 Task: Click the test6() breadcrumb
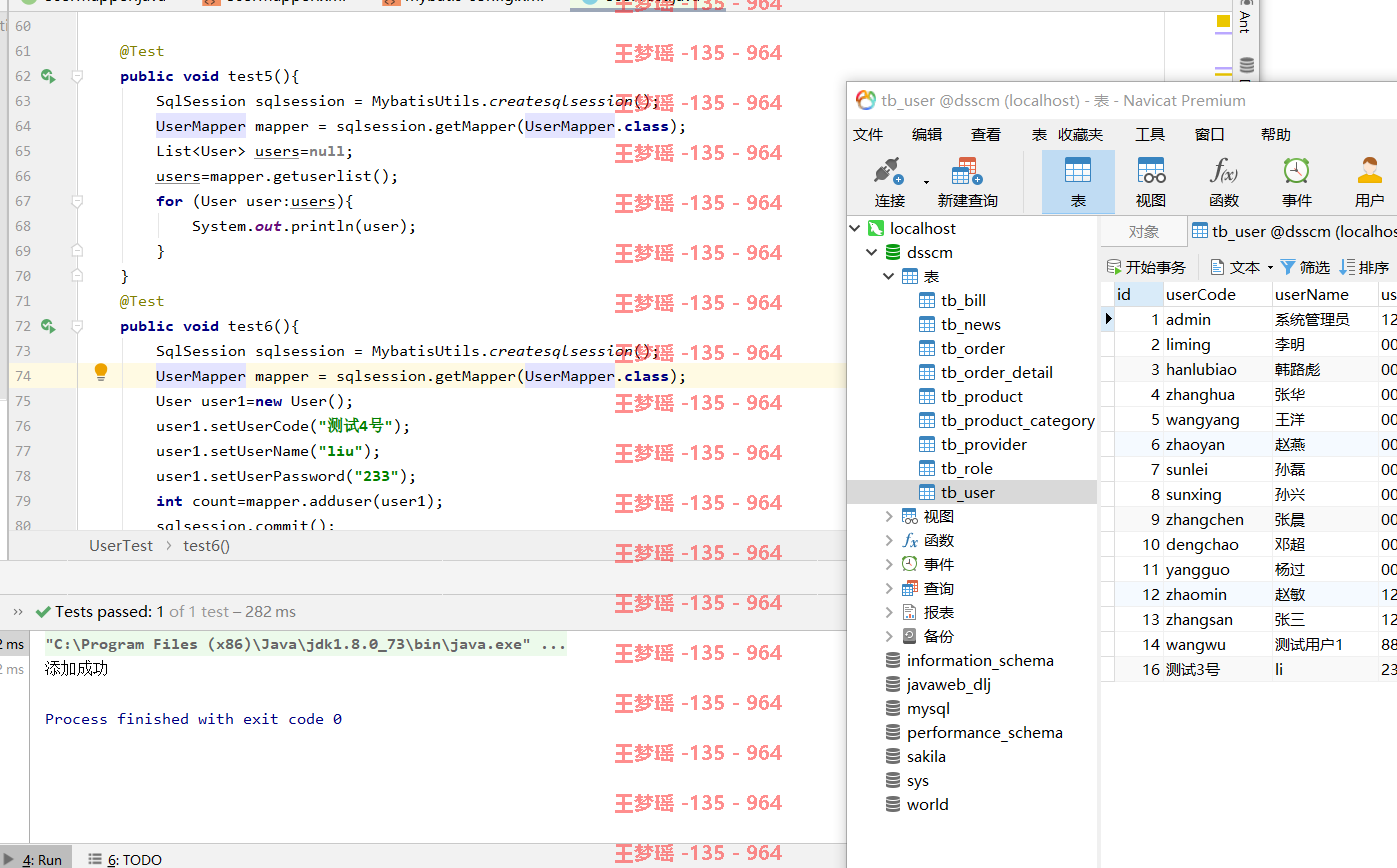coord(206,545)
